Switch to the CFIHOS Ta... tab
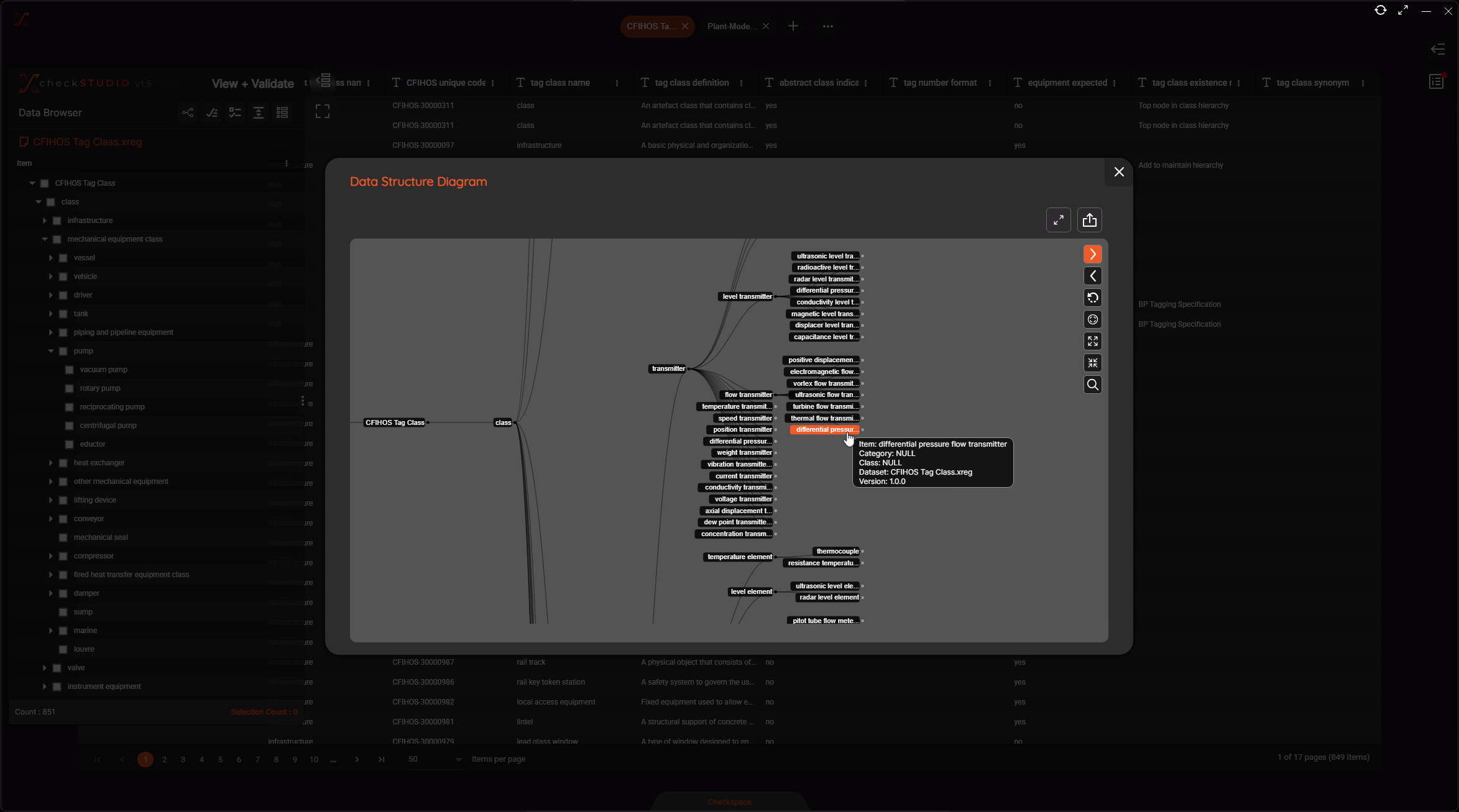This screenshot has width=1459, height=812. [x=650, y=26]
